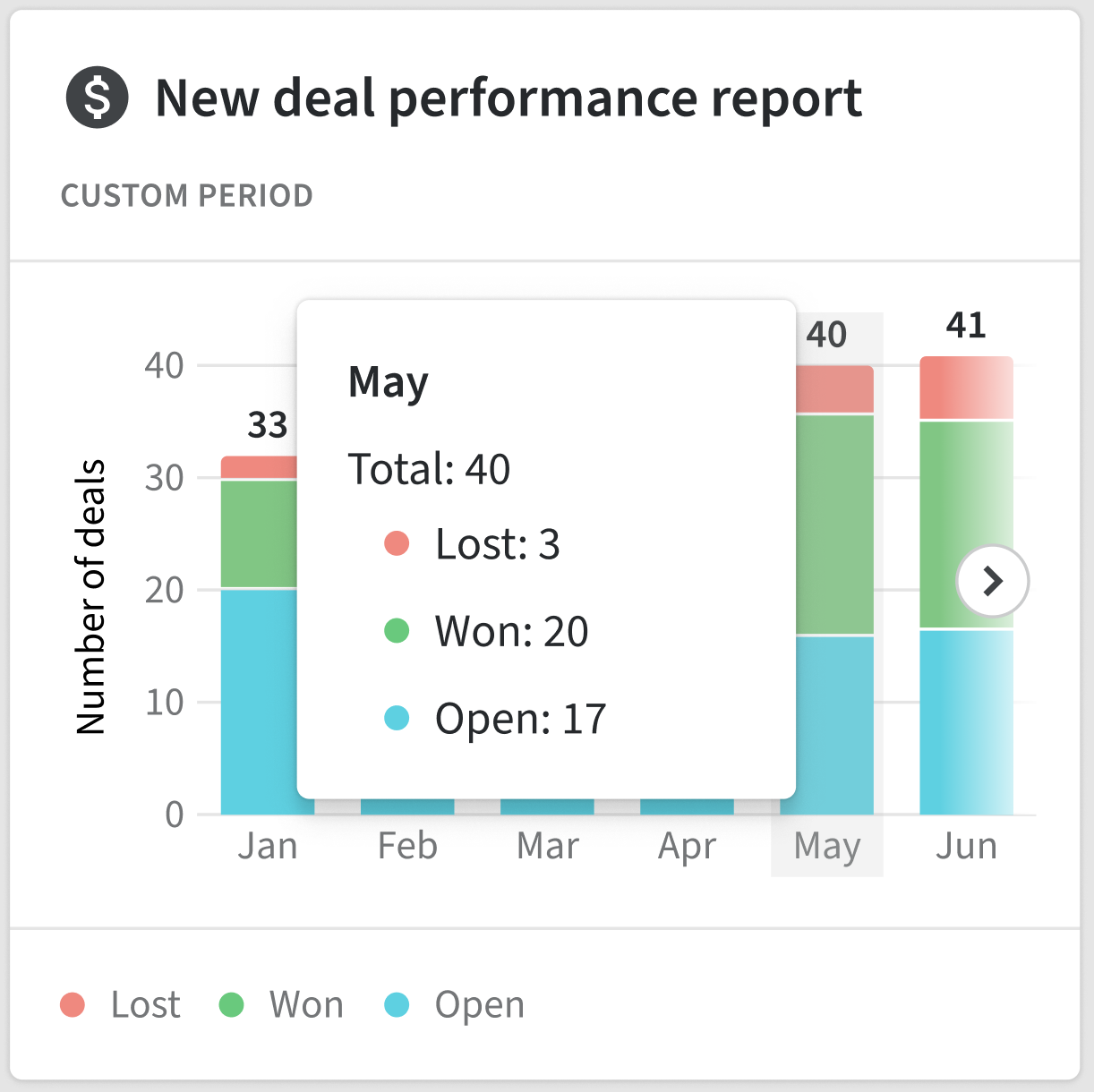1094x1092 pixels.
Task: Click the dollar sign report icon
Action: (x=96, y=98)
